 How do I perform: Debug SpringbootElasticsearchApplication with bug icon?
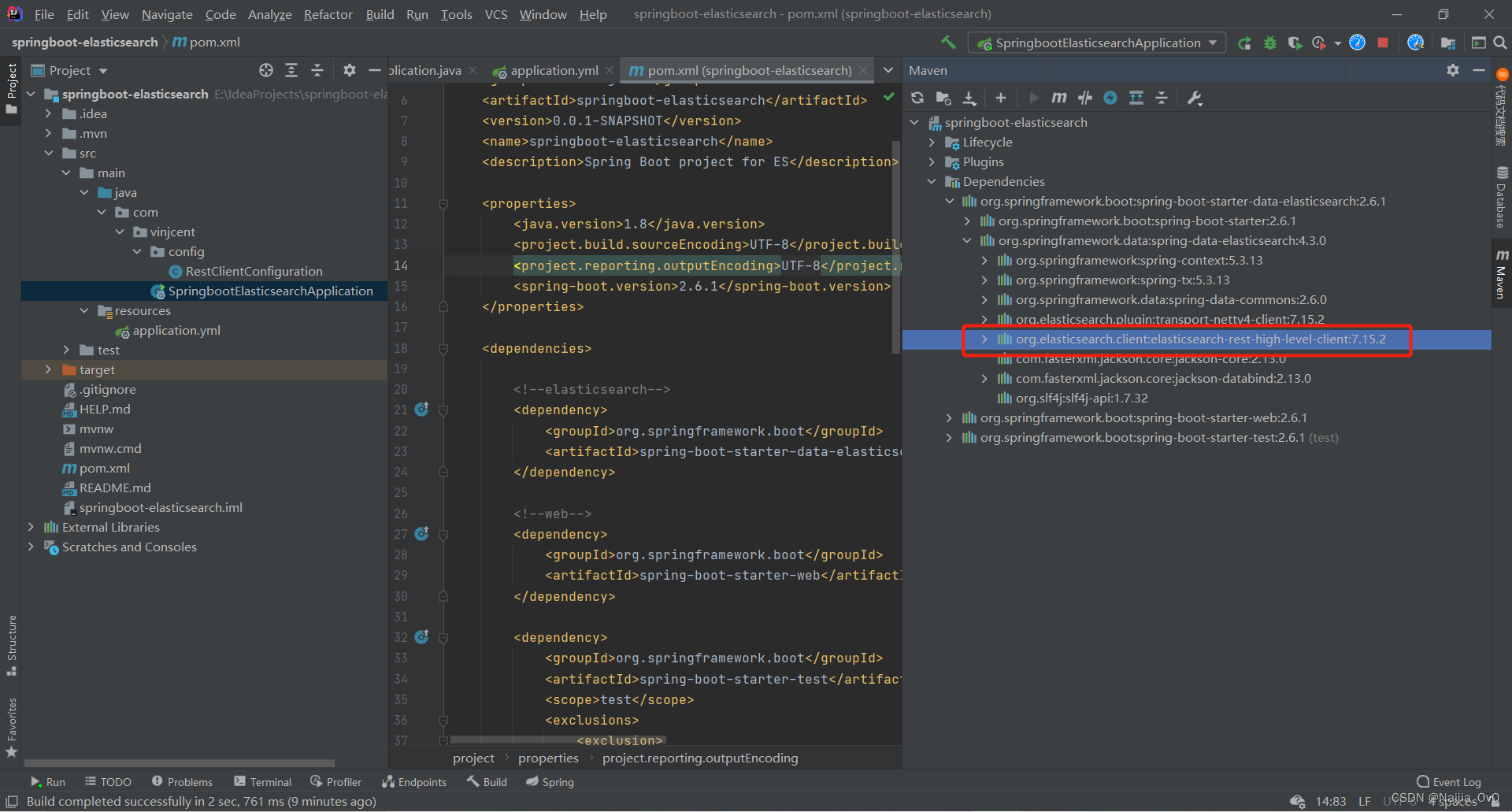(1270, 43)
